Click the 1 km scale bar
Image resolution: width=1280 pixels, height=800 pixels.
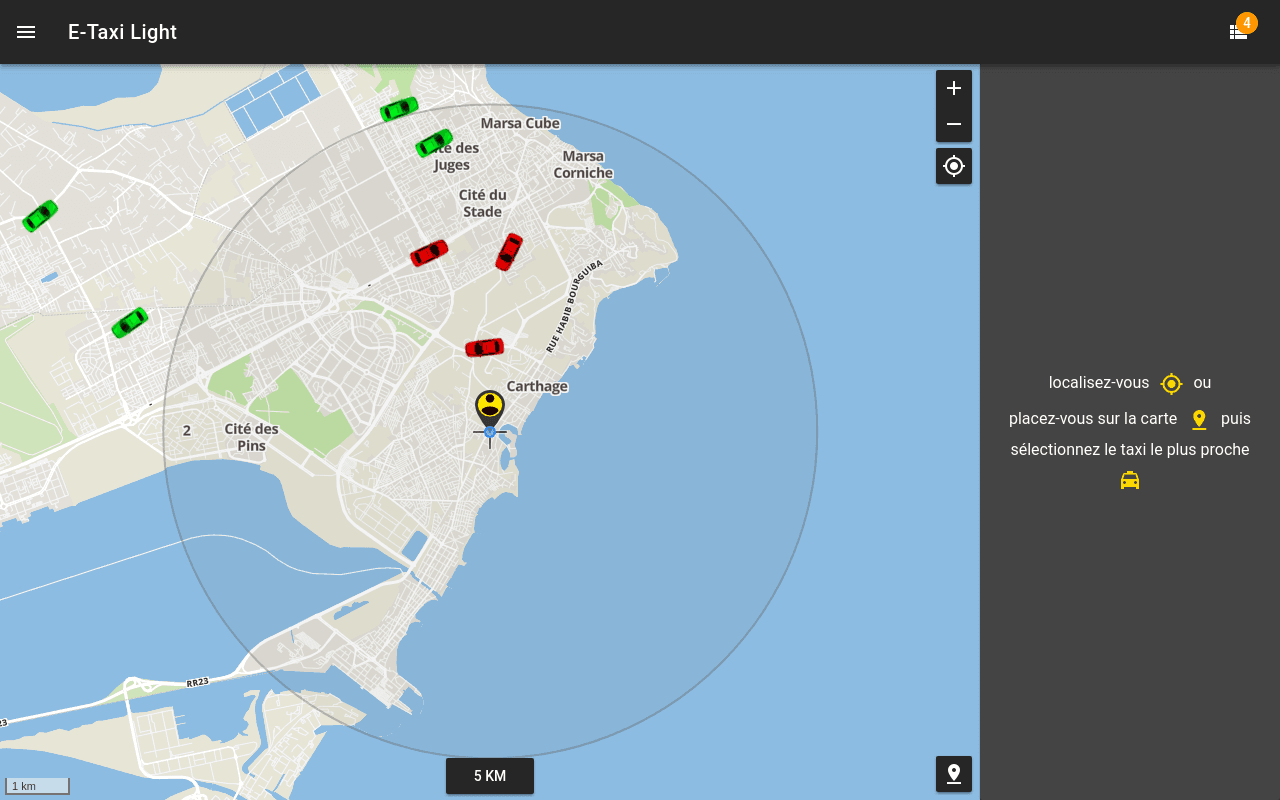(x=37, y=786)
